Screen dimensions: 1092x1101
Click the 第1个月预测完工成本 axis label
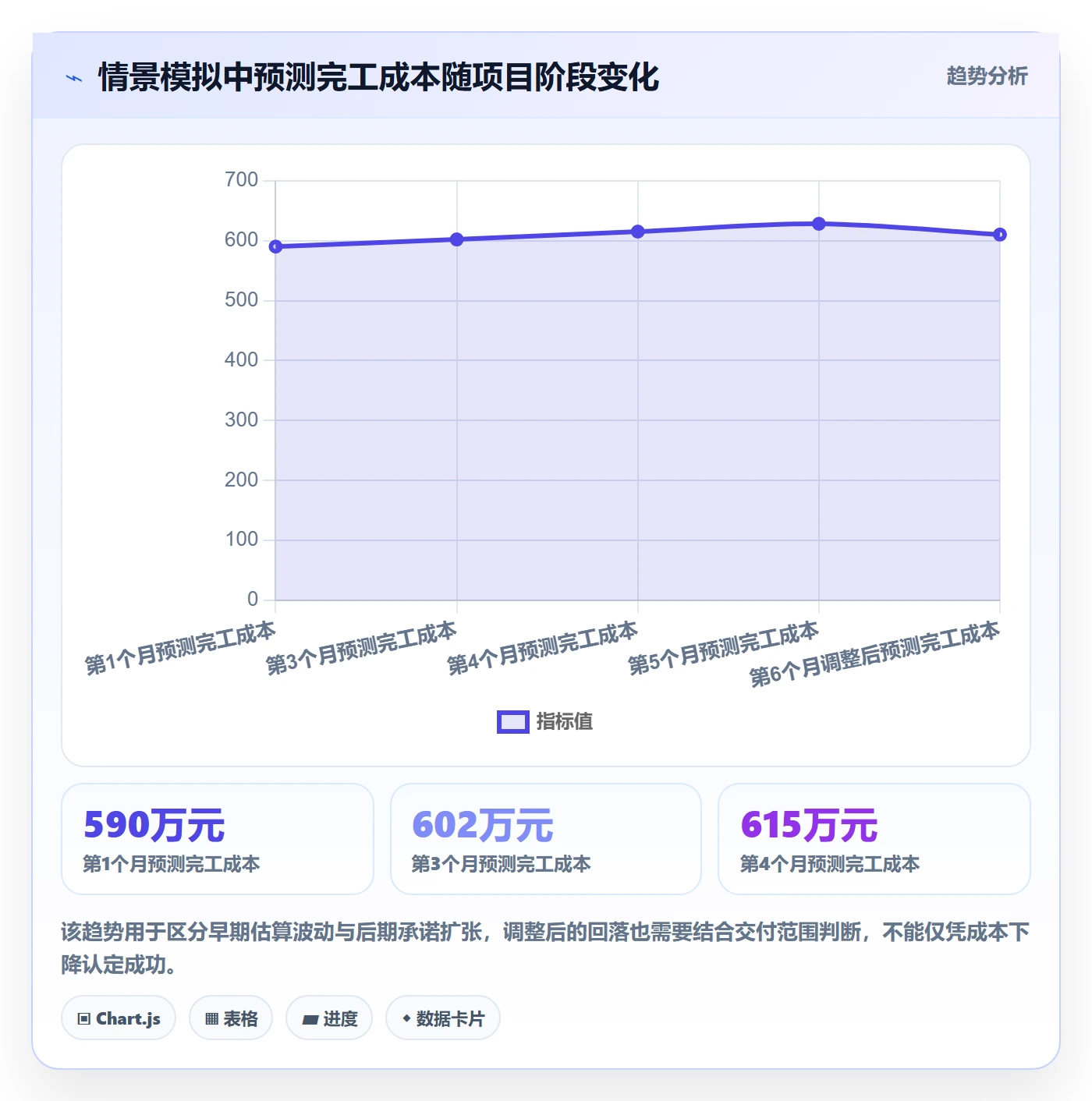[180, 648]
